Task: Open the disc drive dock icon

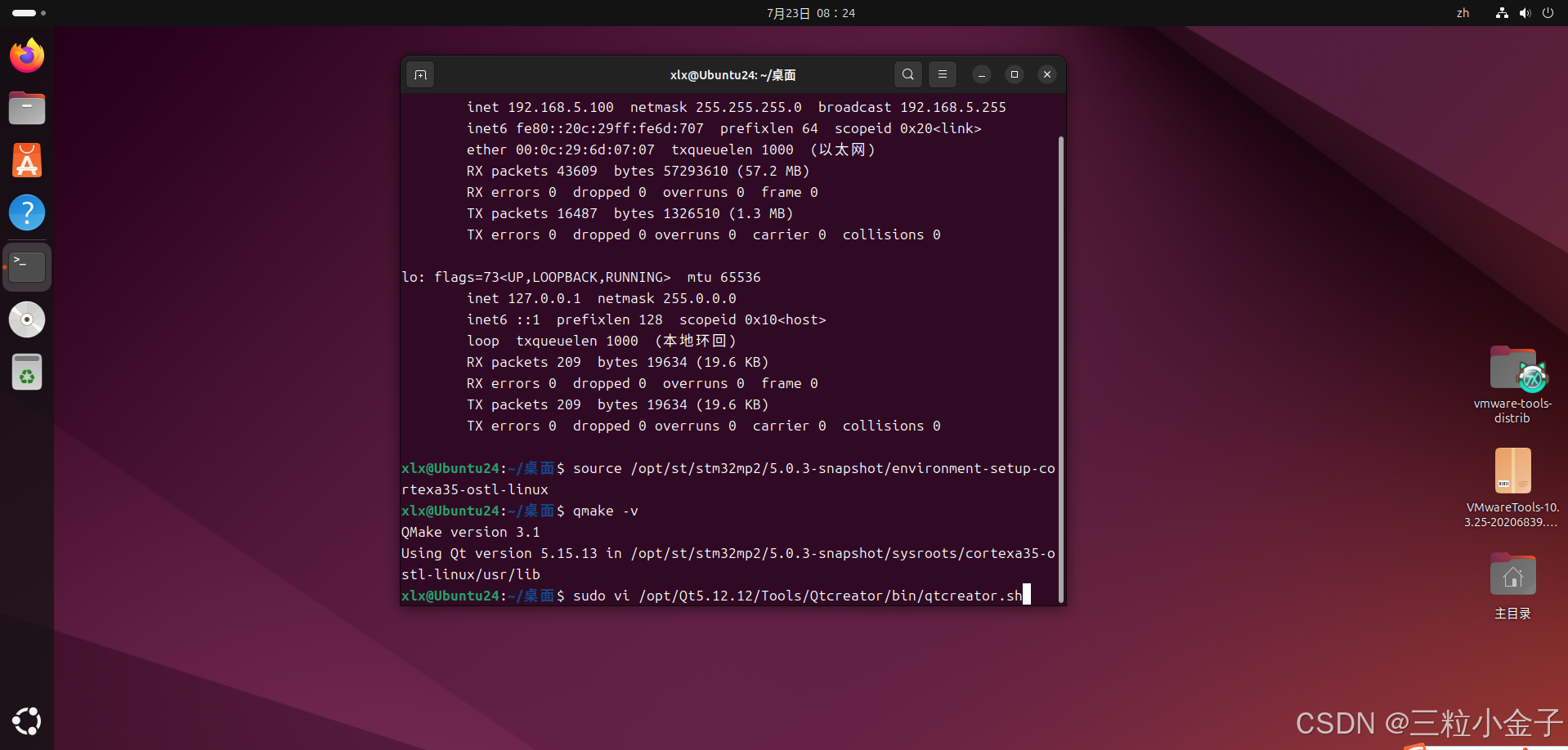Action: click(27, 319)
